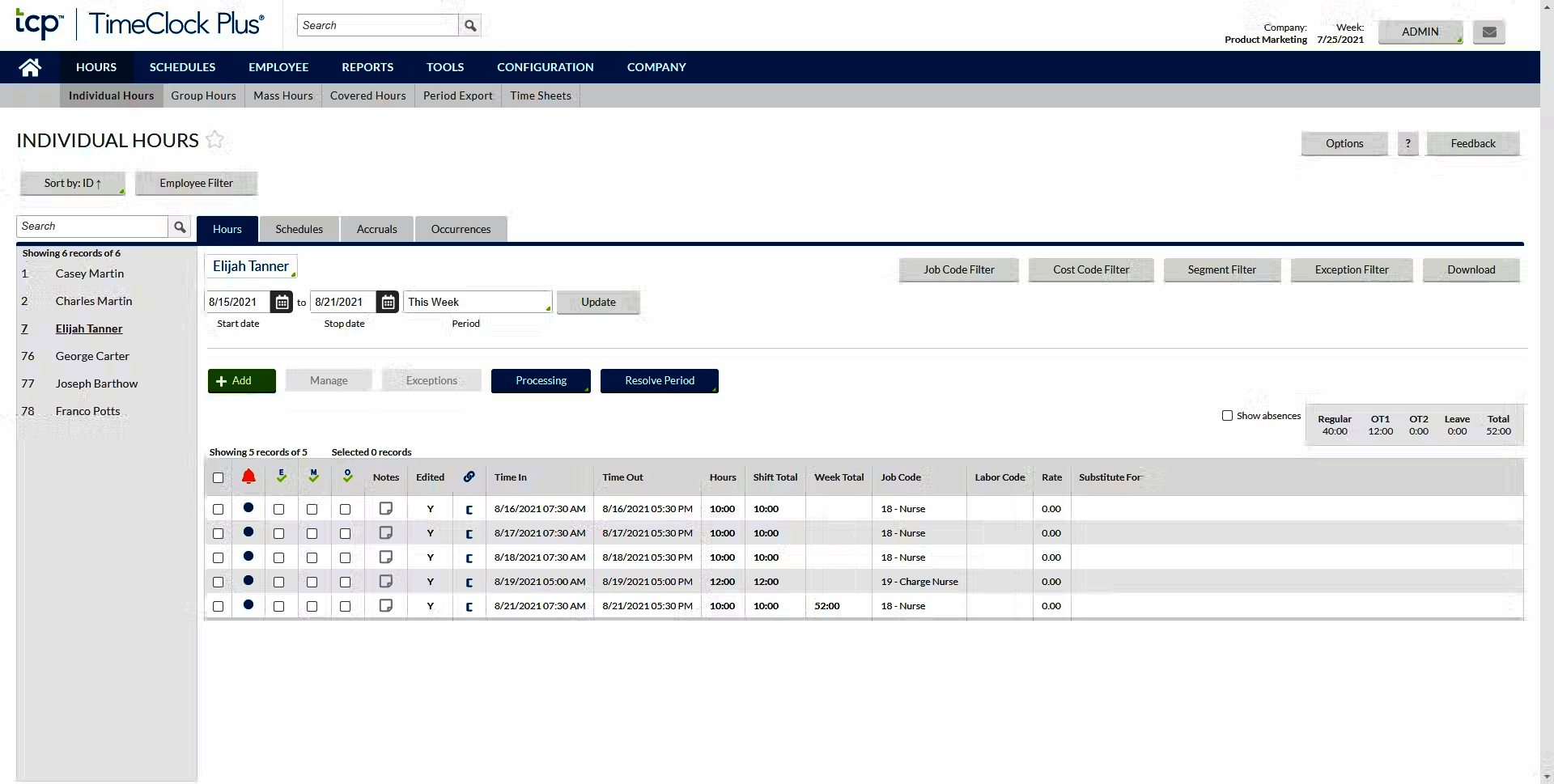1554x784 pixels.
Task: Click the chain link icon in the column header
Action: click(x=469, y=477)
